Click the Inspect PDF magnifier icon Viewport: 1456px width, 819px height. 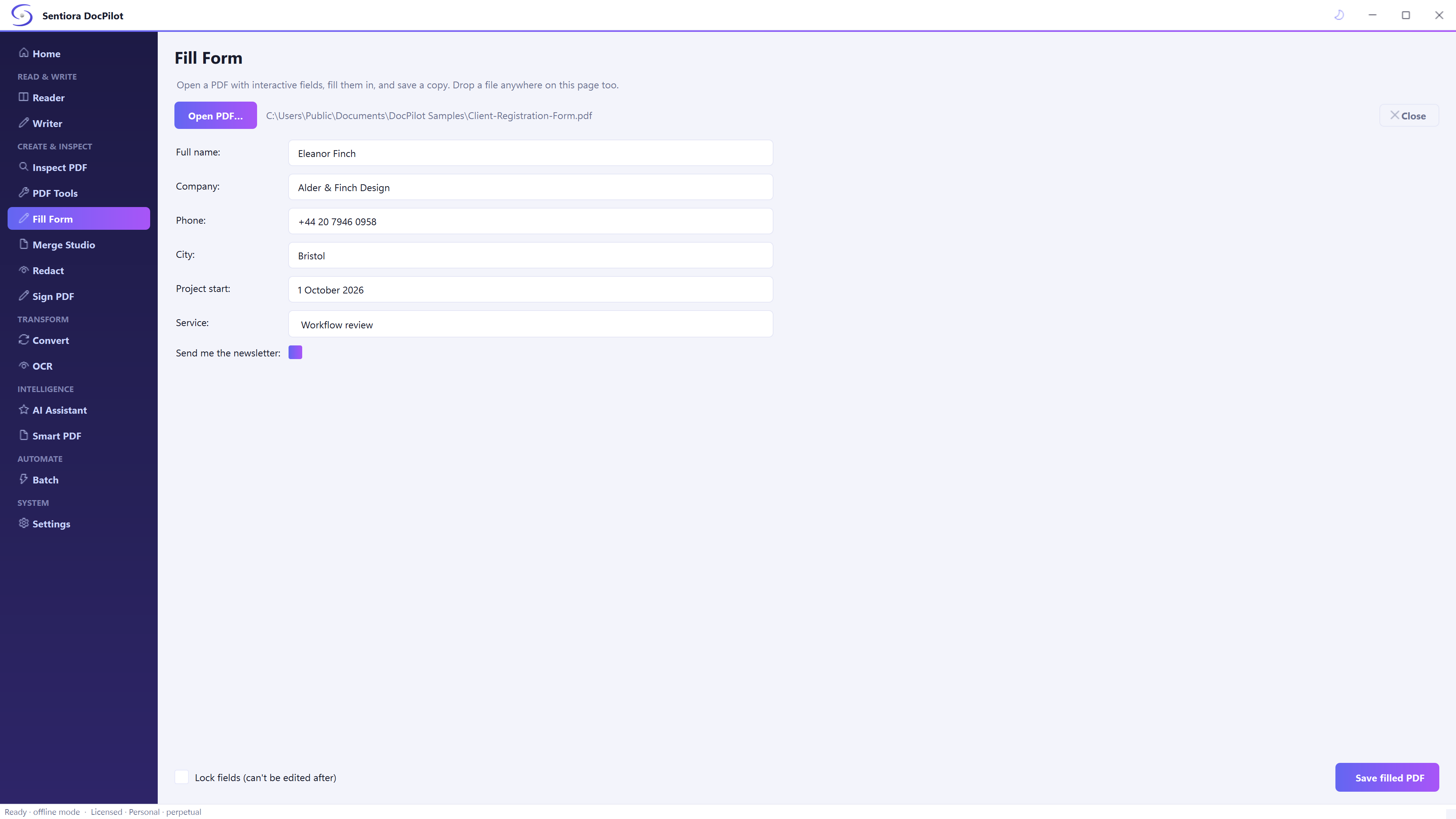(x=24, y=167)
